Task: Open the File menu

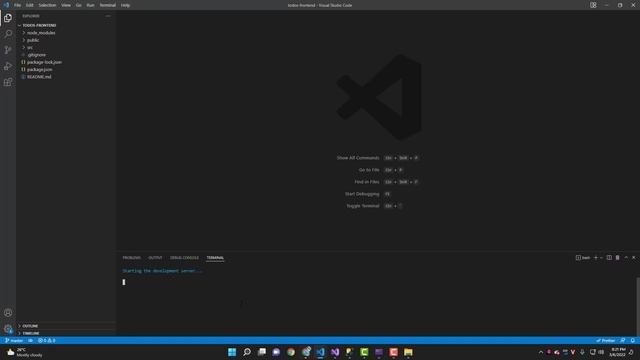Action: [17, 5]
